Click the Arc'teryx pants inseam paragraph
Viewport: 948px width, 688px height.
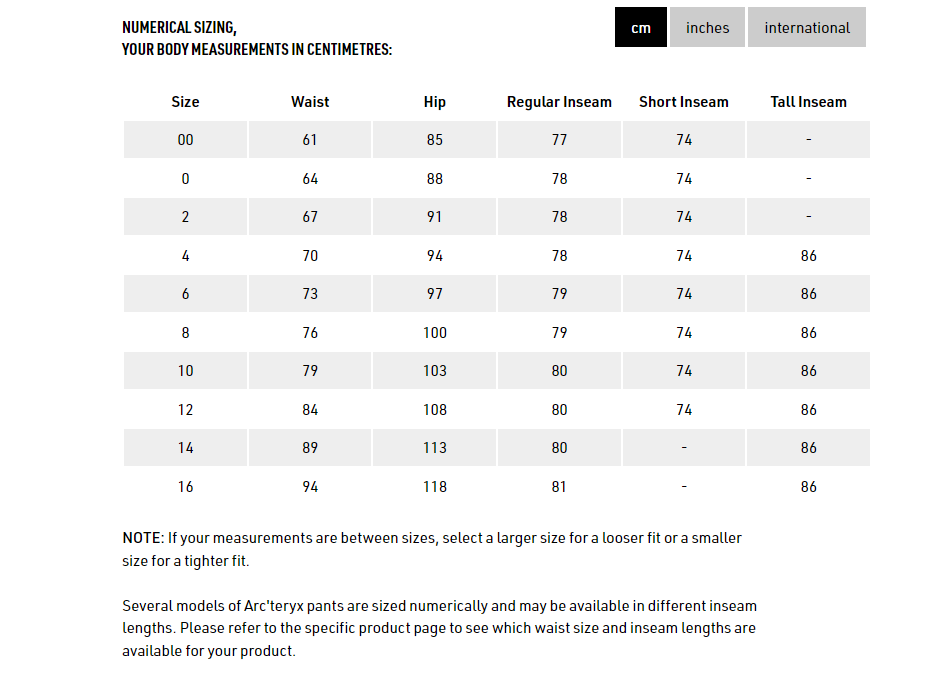coord(439,628)
